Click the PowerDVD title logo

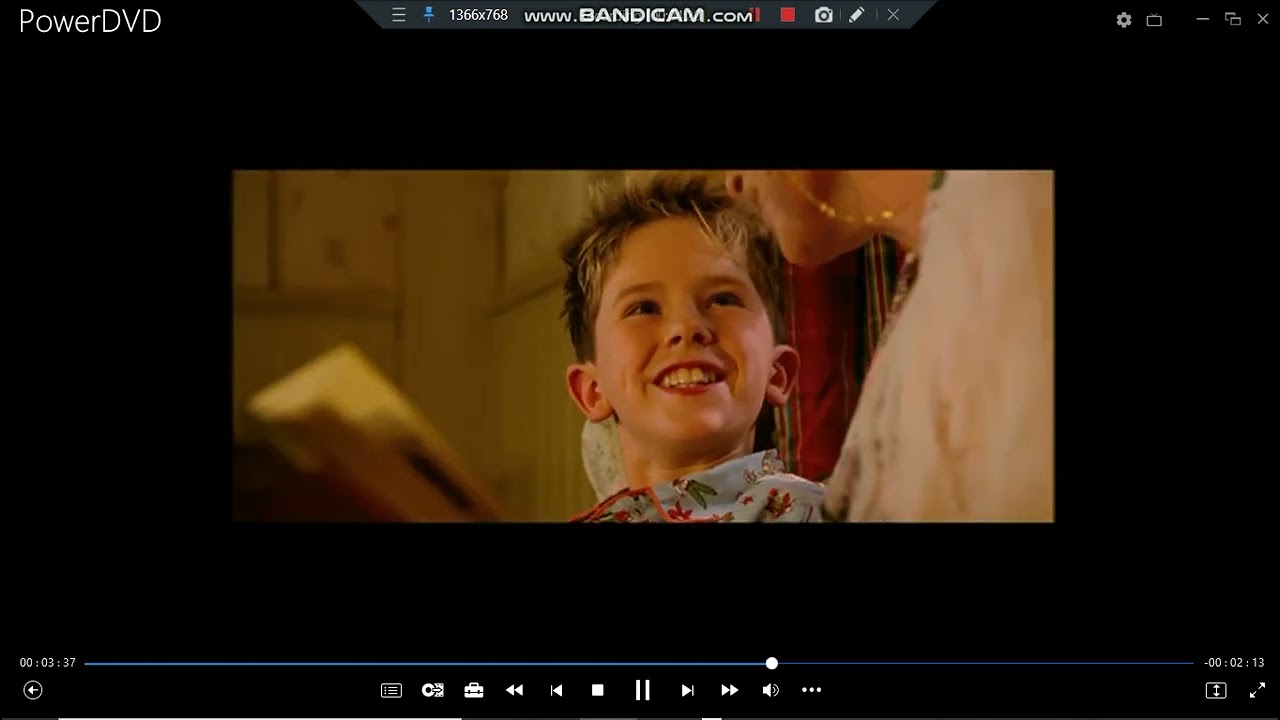pyautogui.click(x=90, y=22)
